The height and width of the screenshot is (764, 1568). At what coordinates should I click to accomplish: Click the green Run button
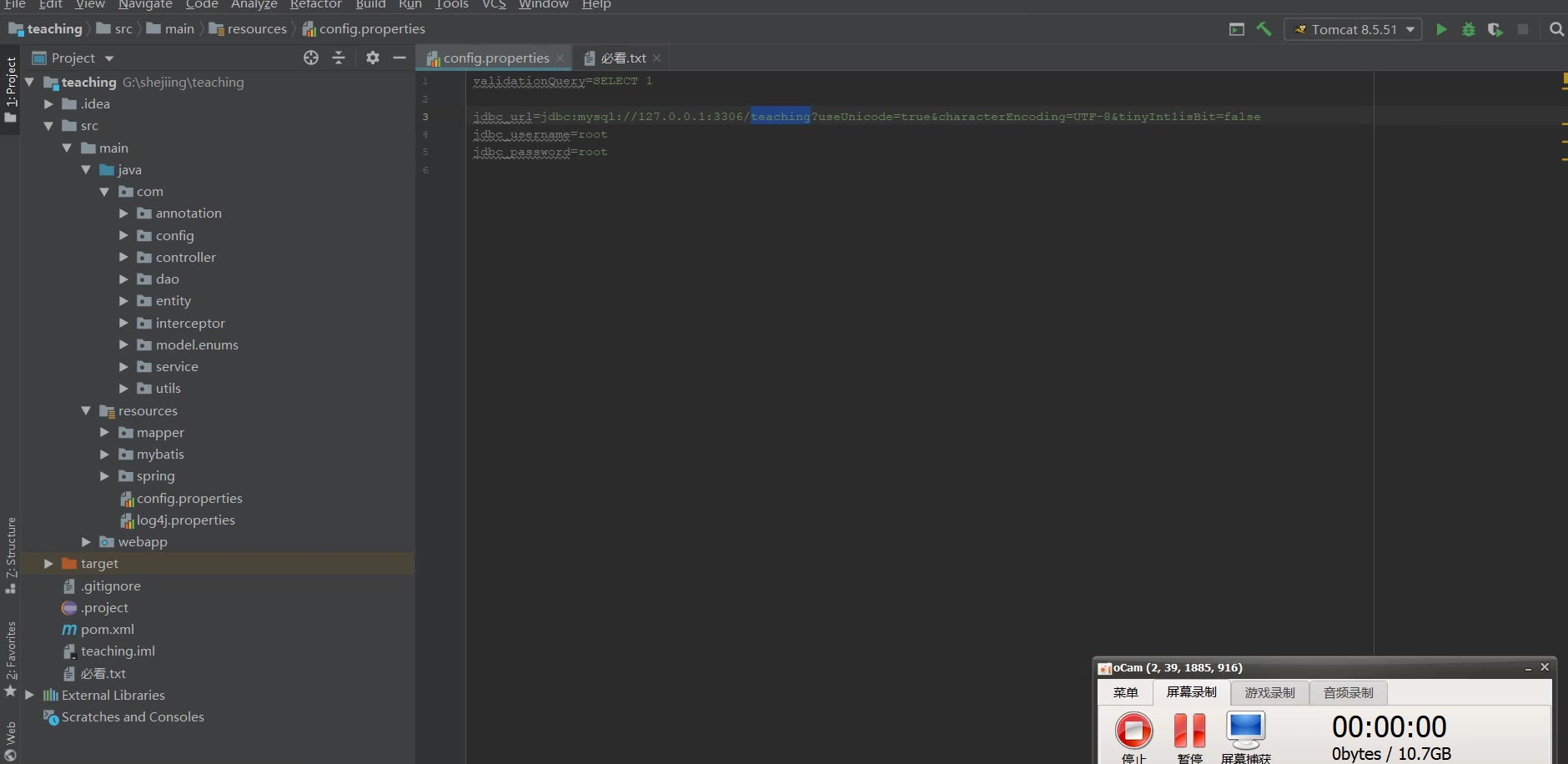point(1441,29)
